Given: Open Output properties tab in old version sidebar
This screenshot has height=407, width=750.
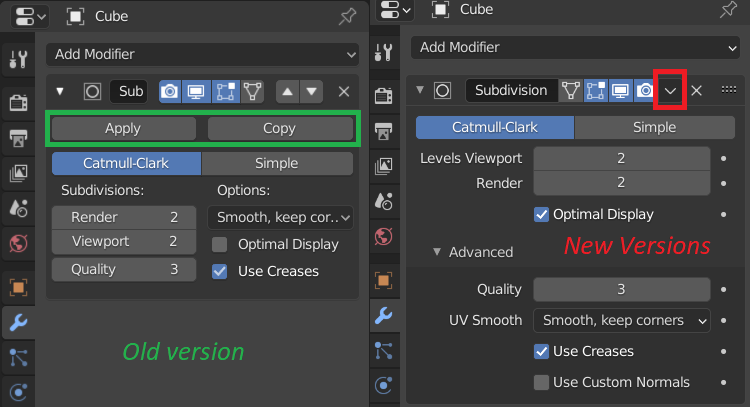Looking at the screenshot, I should tap(18, 138).
